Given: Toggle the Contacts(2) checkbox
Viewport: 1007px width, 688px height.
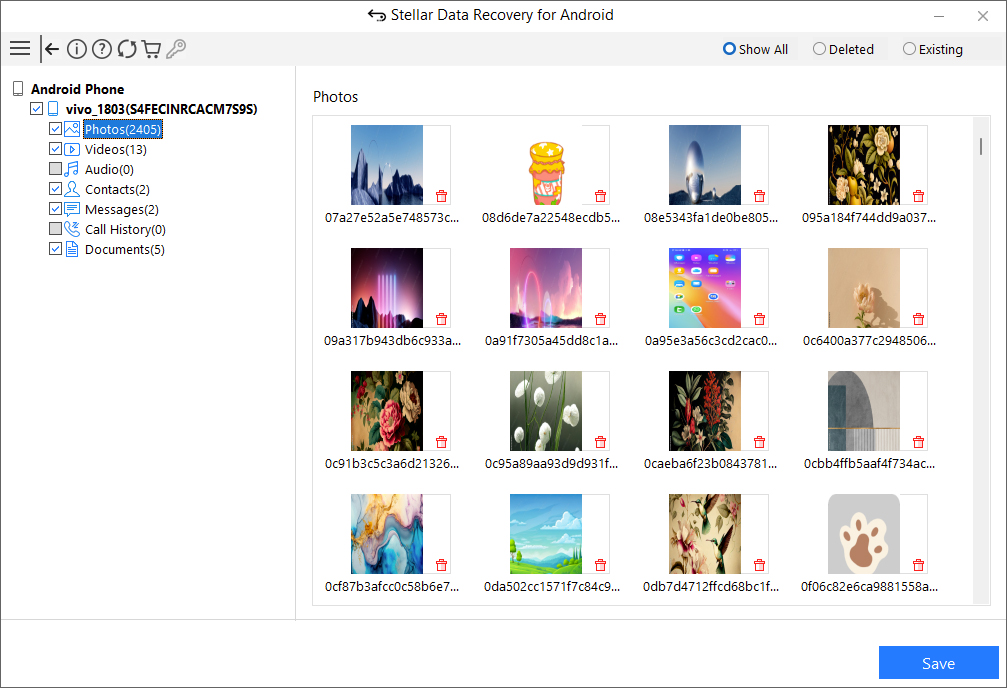Looking at the screenshot, I should (56, 189).
